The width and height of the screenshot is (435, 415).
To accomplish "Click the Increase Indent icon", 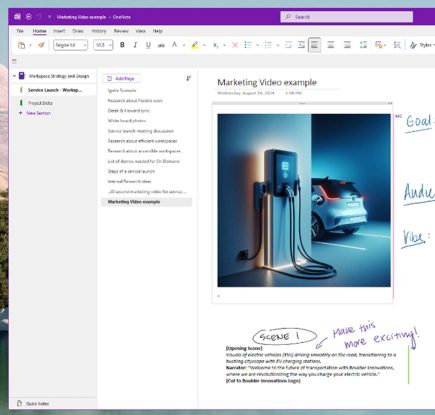I will pyautogui.click(x=301, y=45).
